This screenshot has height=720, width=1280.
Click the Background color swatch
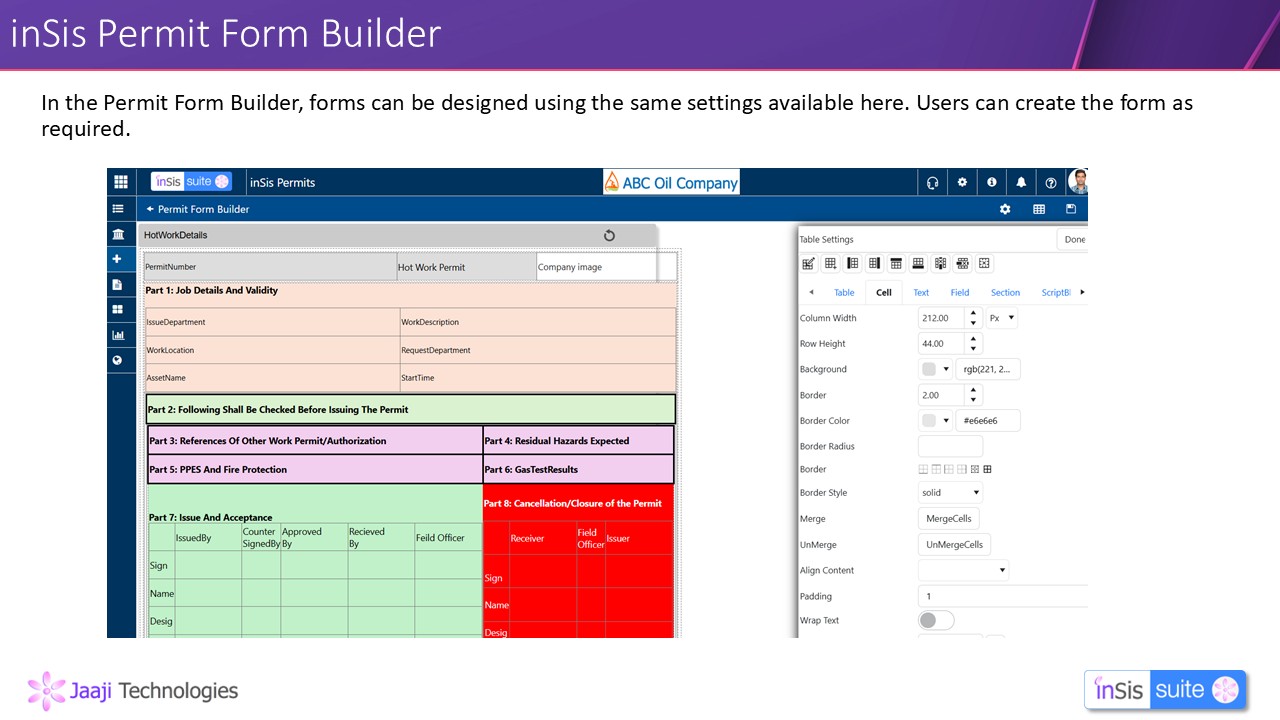point(930,370)
